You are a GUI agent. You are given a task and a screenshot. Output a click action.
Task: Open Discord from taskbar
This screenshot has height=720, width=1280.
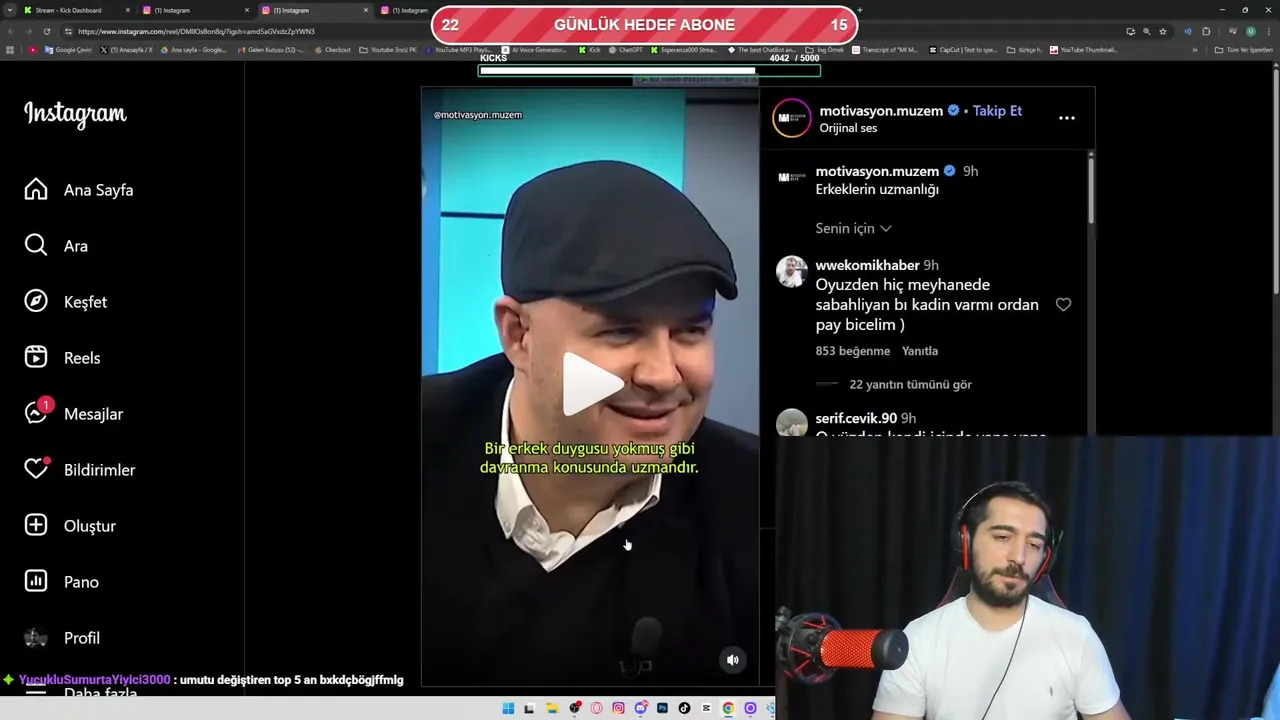point(641,708)
